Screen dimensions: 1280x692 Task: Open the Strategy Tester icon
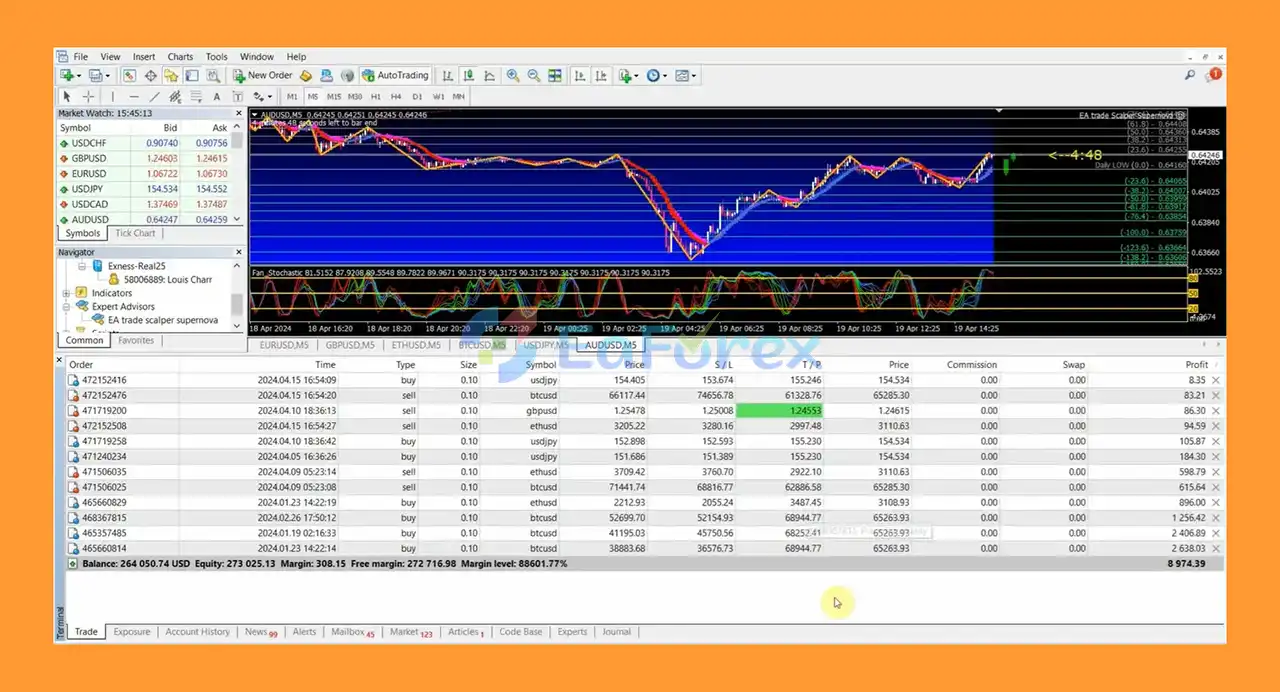tap(213, 75)
